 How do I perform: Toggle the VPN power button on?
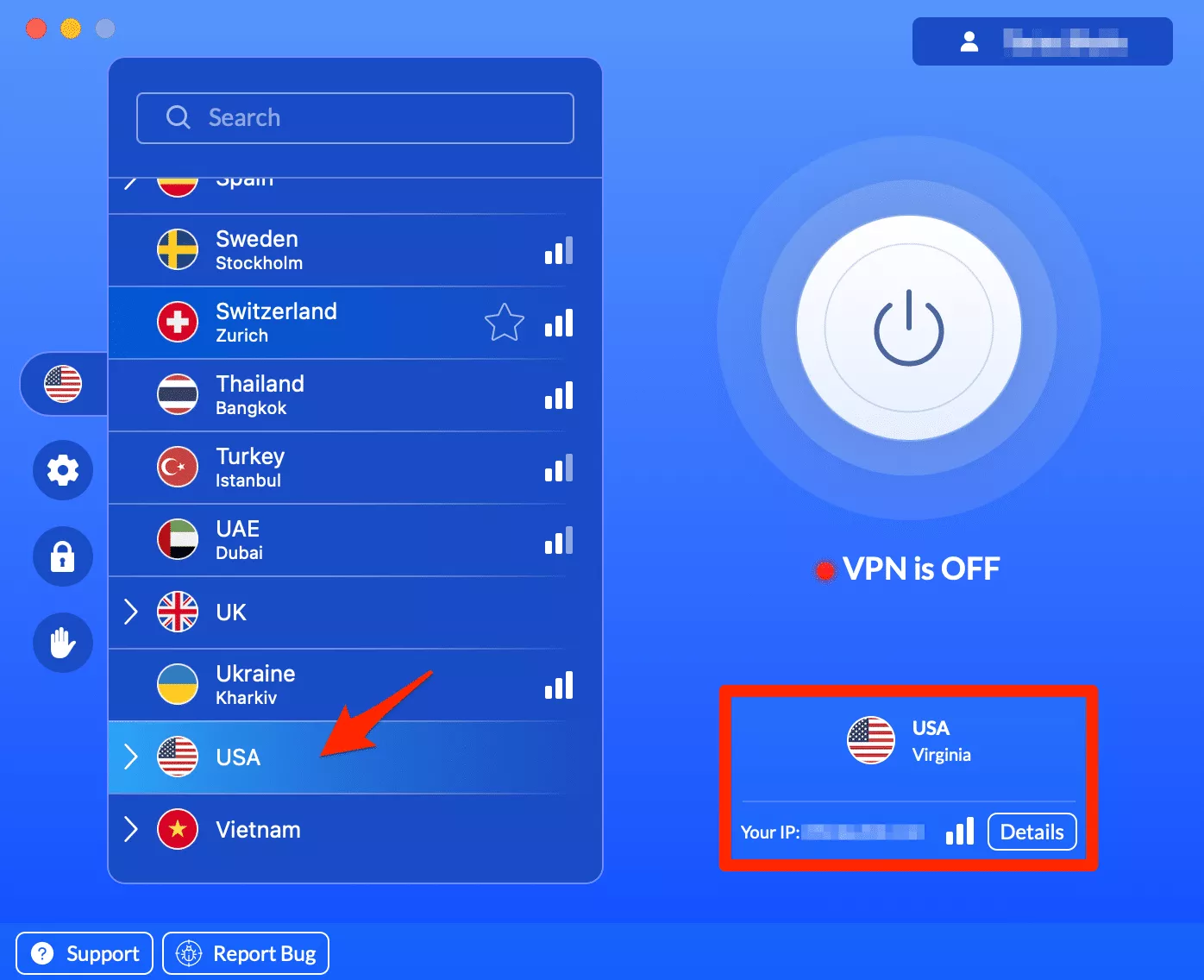pos(909,328)
